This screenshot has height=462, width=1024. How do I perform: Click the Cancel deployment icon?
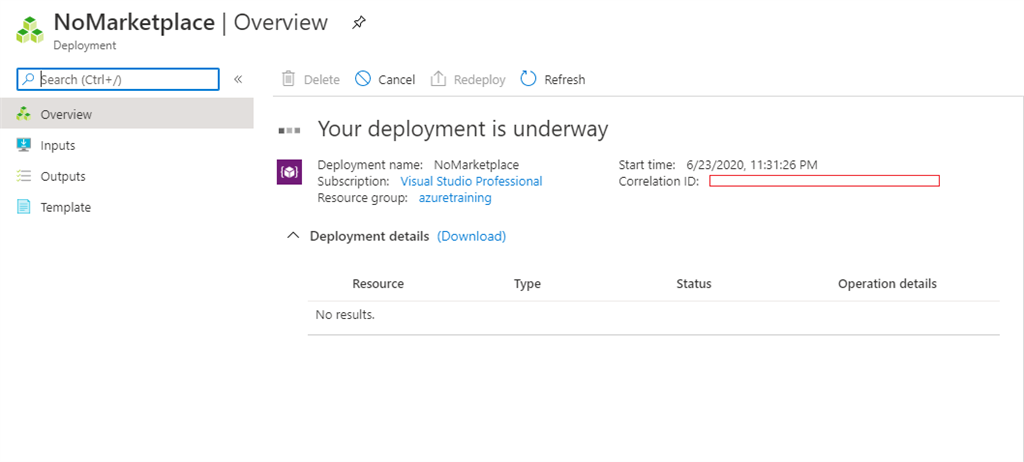363,79
